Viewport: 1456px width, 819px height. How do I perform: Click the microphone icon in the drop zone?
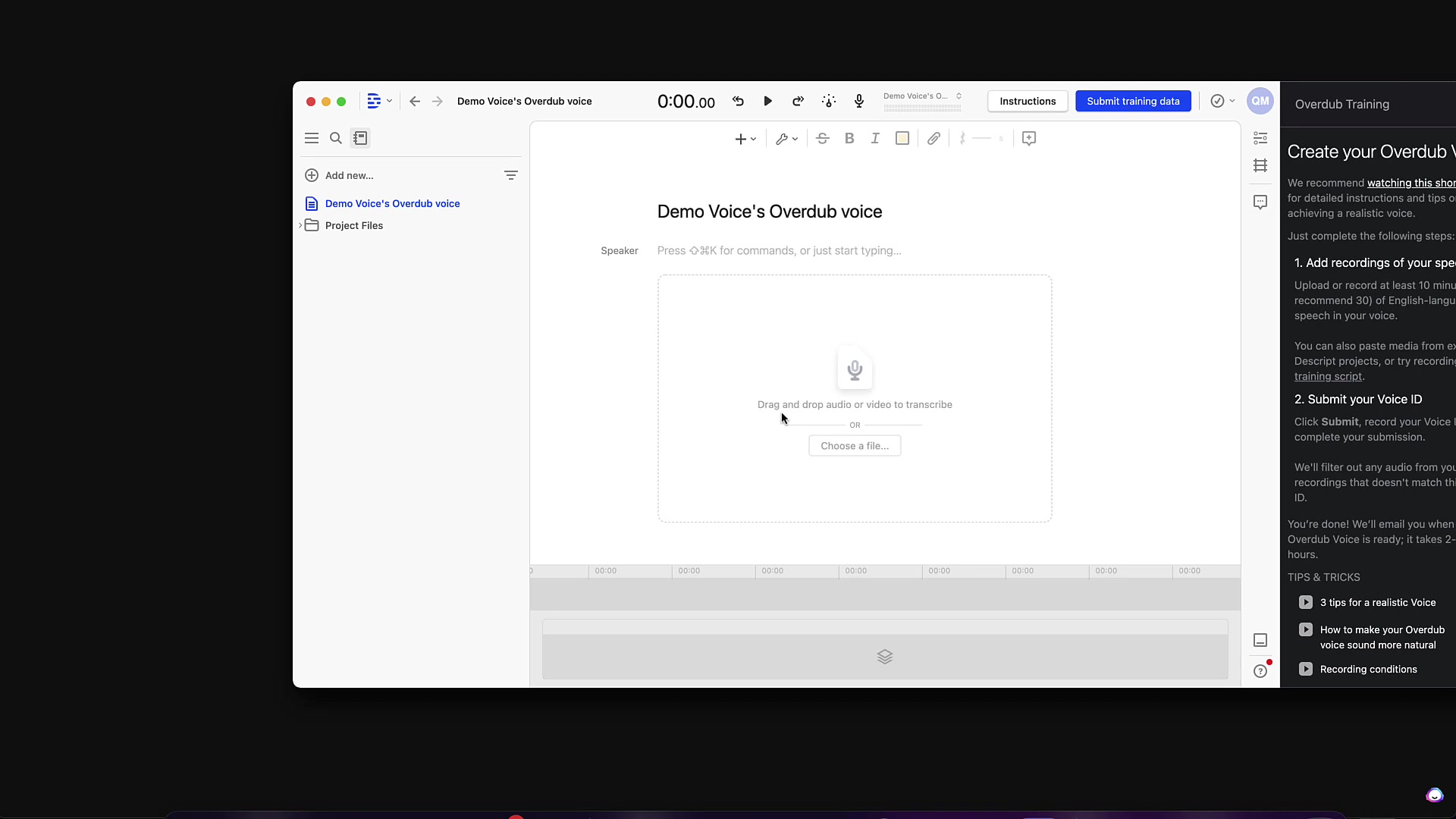pyautogui.click(x=855, y=370)
